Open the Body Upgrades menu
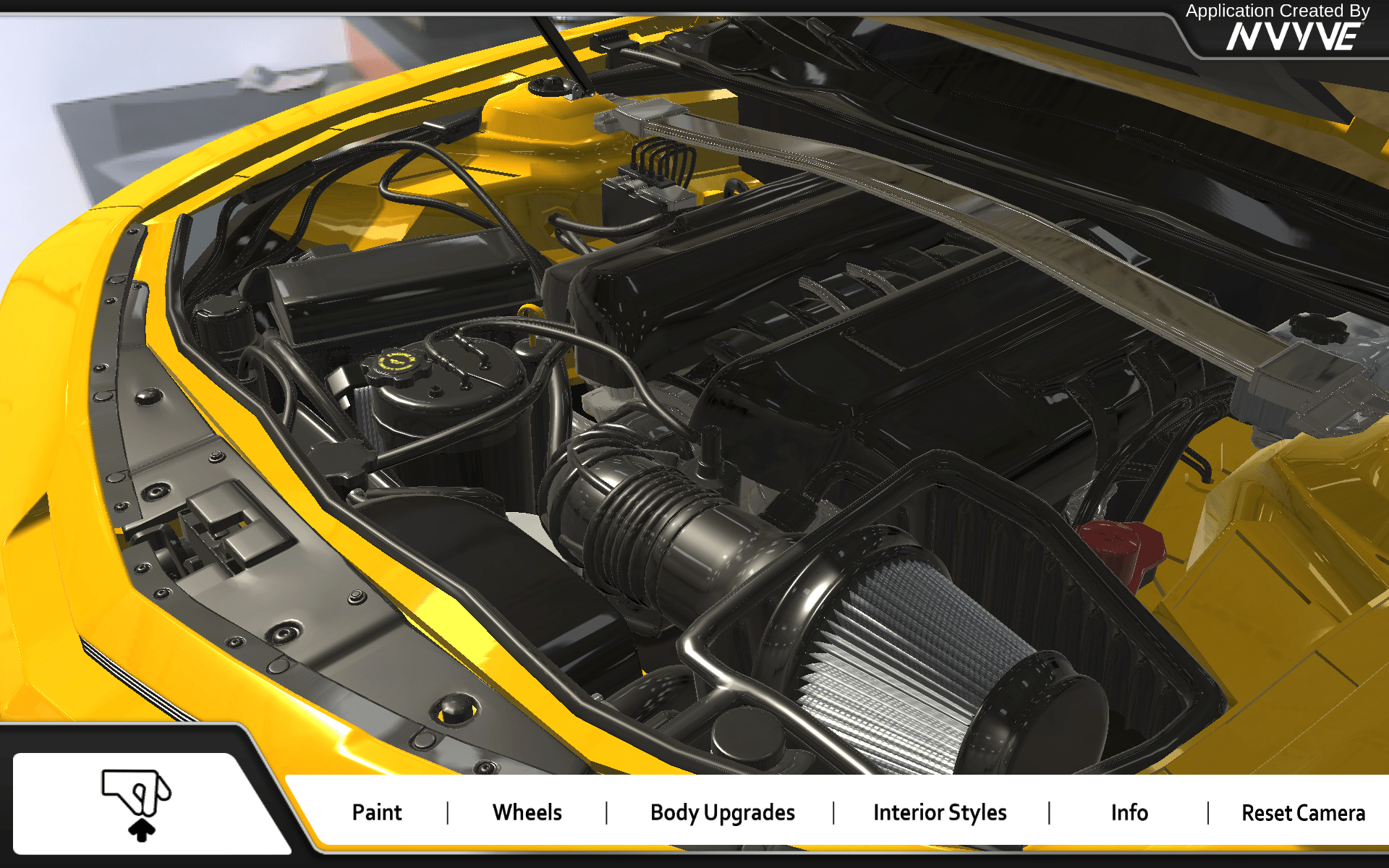Screen dimensions: 1389x868 [x=723, y=813]
